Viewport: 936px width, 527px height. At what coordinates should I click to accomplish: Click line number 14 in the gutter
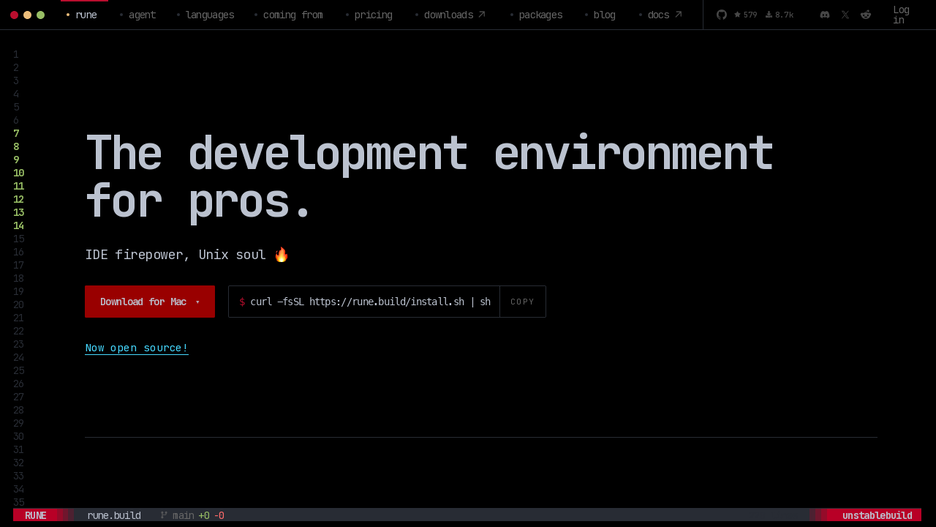19,226
